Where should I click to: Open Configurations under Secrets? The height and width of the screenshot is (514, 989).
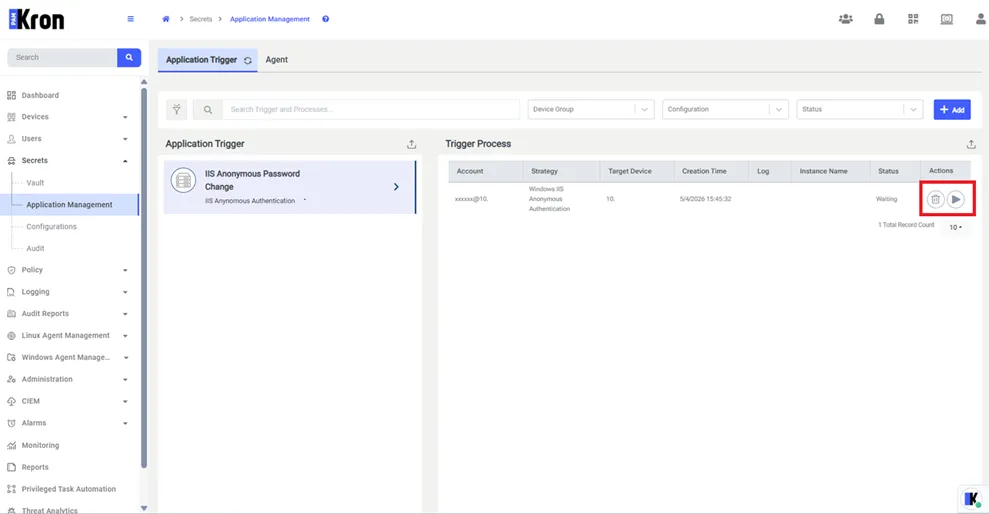(x=51, y=226)
